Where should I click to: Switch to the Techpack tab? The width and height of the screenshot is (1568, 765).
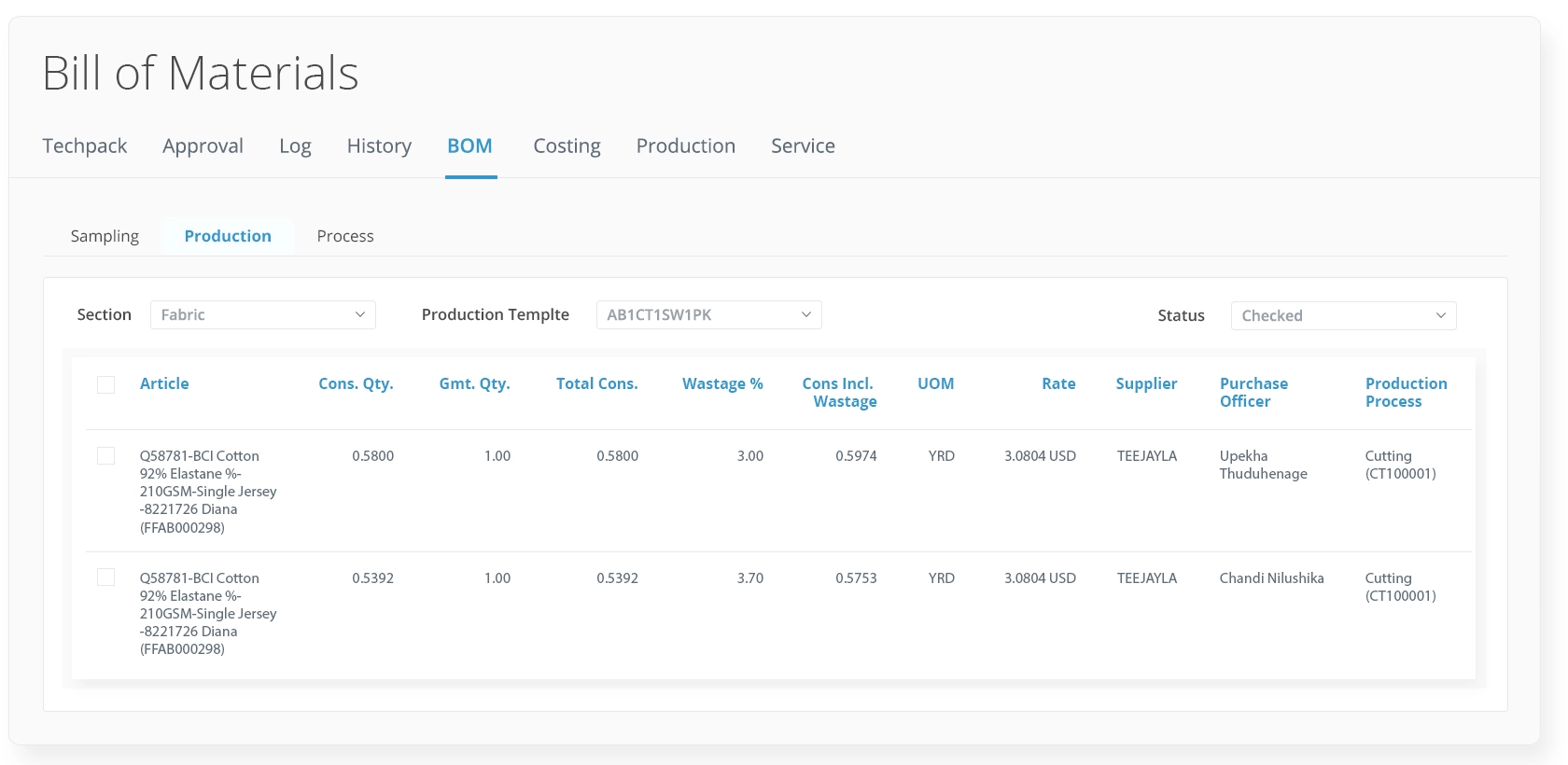(85, 146)
